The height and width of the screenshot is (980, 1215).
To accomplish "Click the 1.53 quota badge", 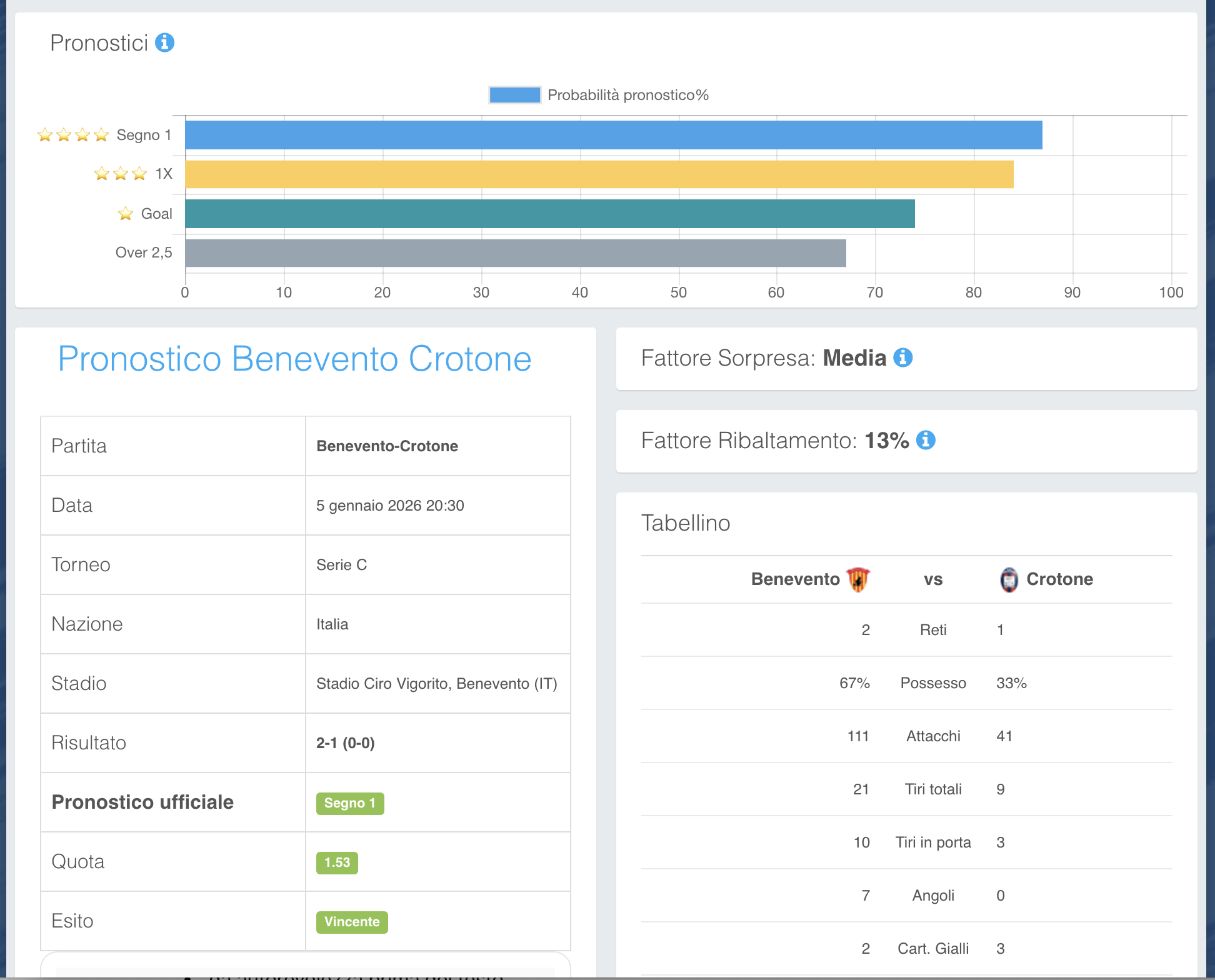I will 337,862.
